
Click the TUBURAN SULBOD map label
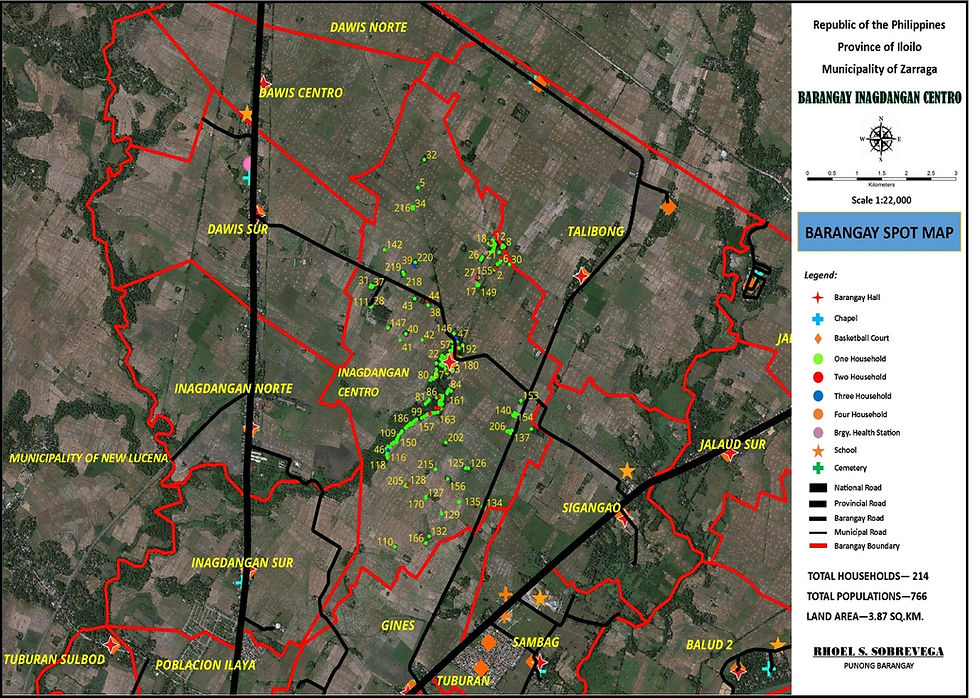click(54, 659)
